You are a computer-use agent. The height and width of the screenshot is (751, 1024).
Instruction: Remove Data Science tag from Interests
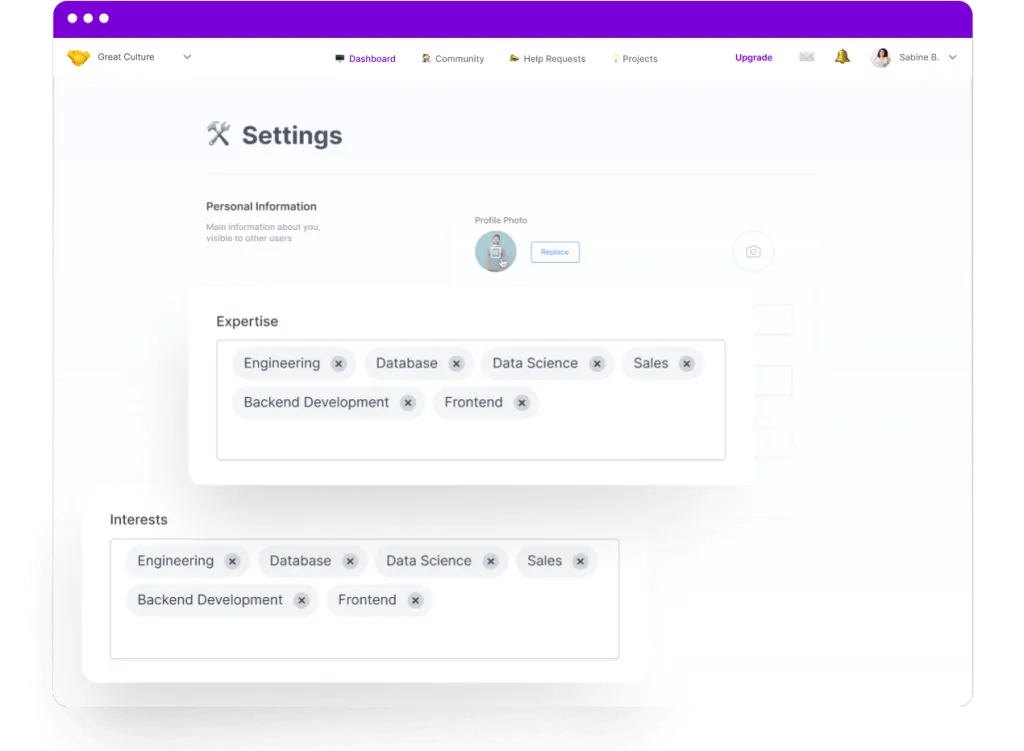pos(491,562)
